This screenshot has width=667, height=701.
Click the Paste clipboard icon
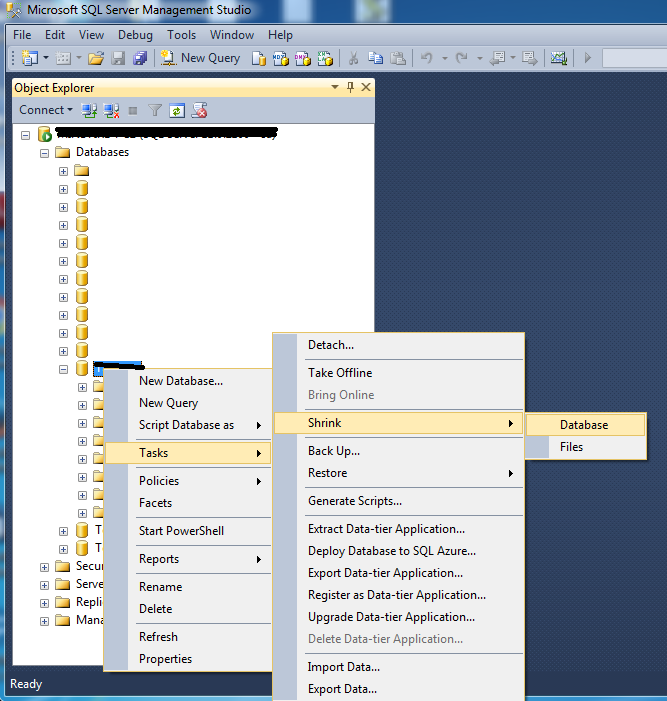pyautogui.click(x=398, y=58)
